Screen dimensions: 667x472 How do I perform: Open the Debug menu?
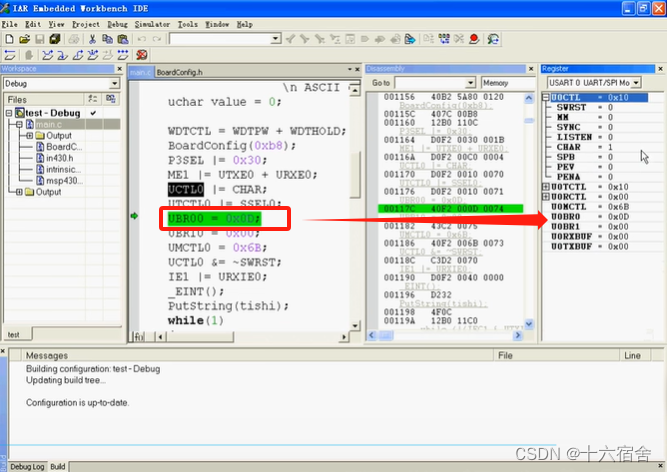[117, 24]
